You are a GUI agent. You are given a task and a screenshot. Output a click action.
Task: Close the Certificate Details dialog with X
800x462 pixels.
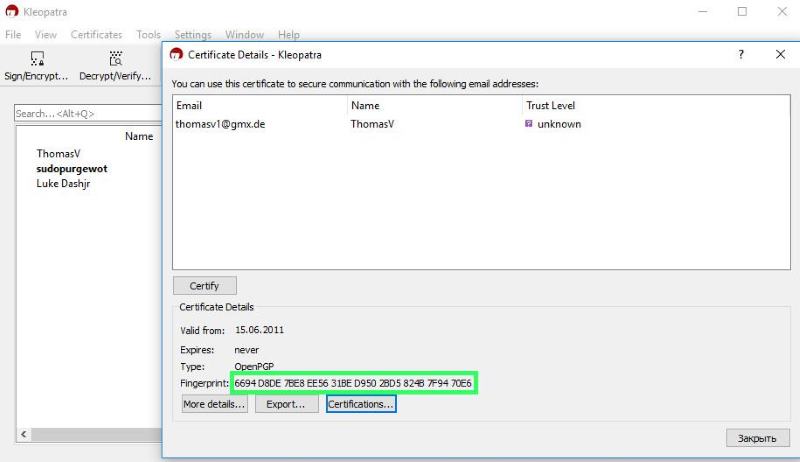(781, 54)
